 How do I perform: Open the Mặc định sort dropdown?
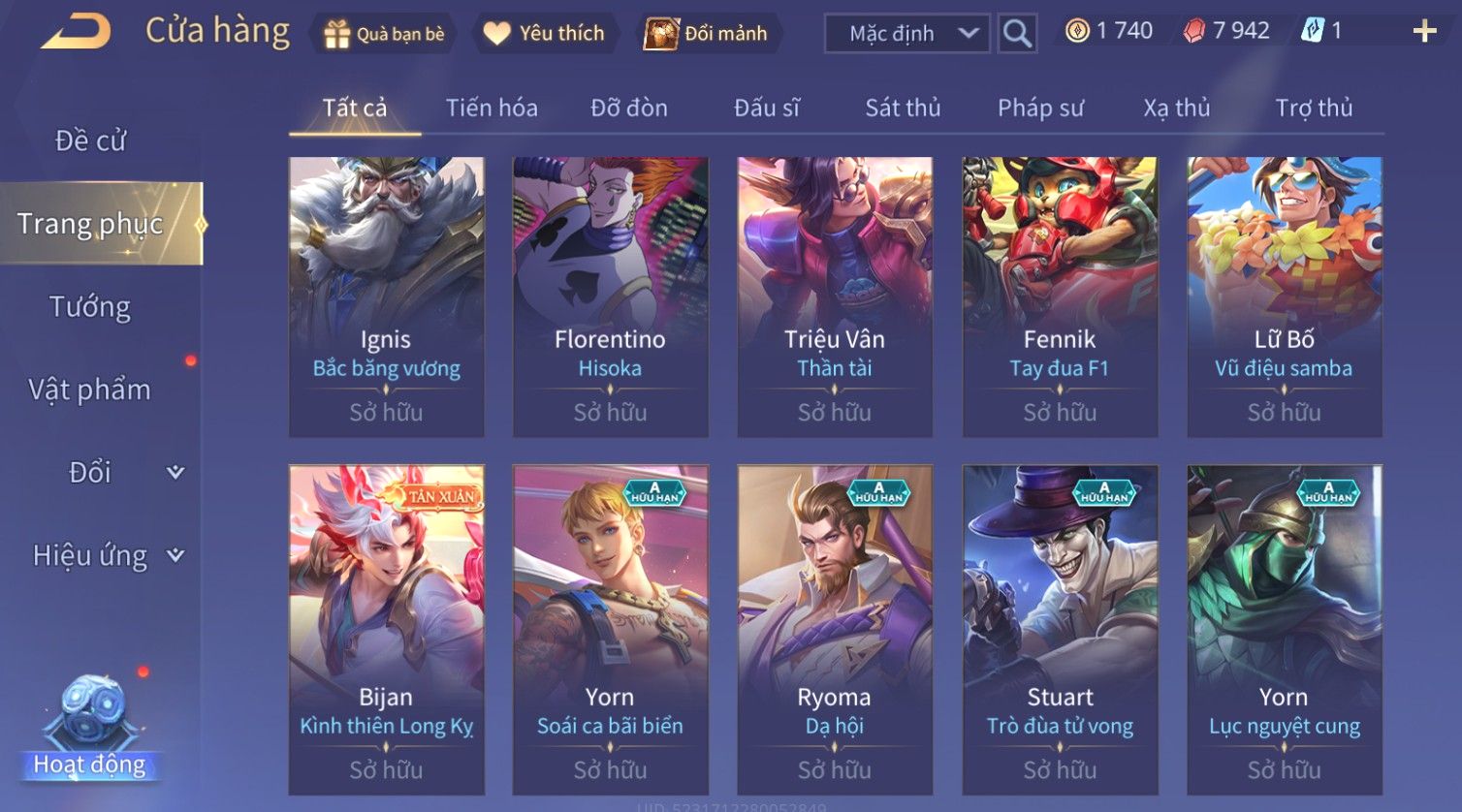point(906,34)
